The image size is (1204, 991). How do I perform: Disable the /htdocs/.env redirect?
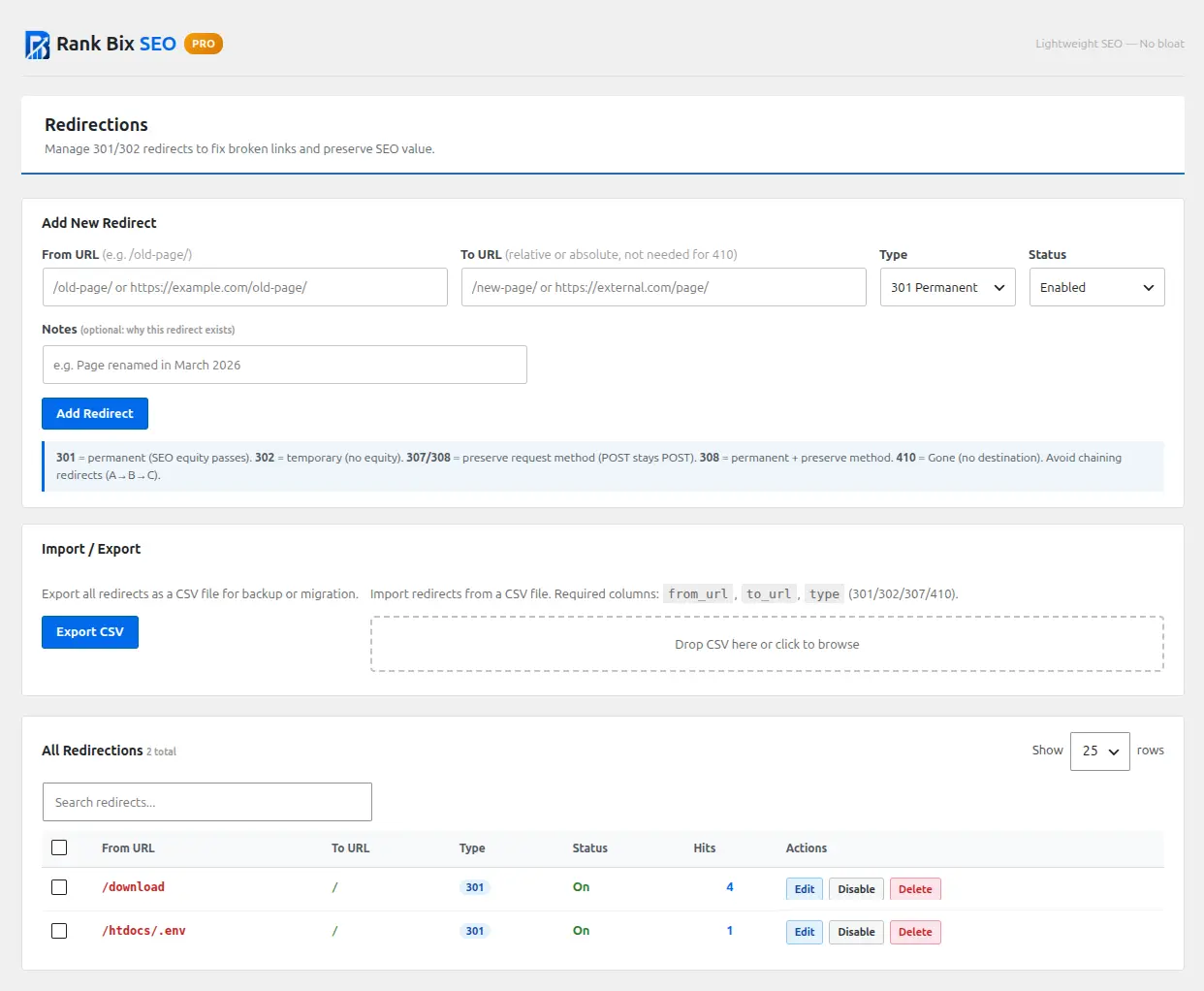tap(856, 932)
